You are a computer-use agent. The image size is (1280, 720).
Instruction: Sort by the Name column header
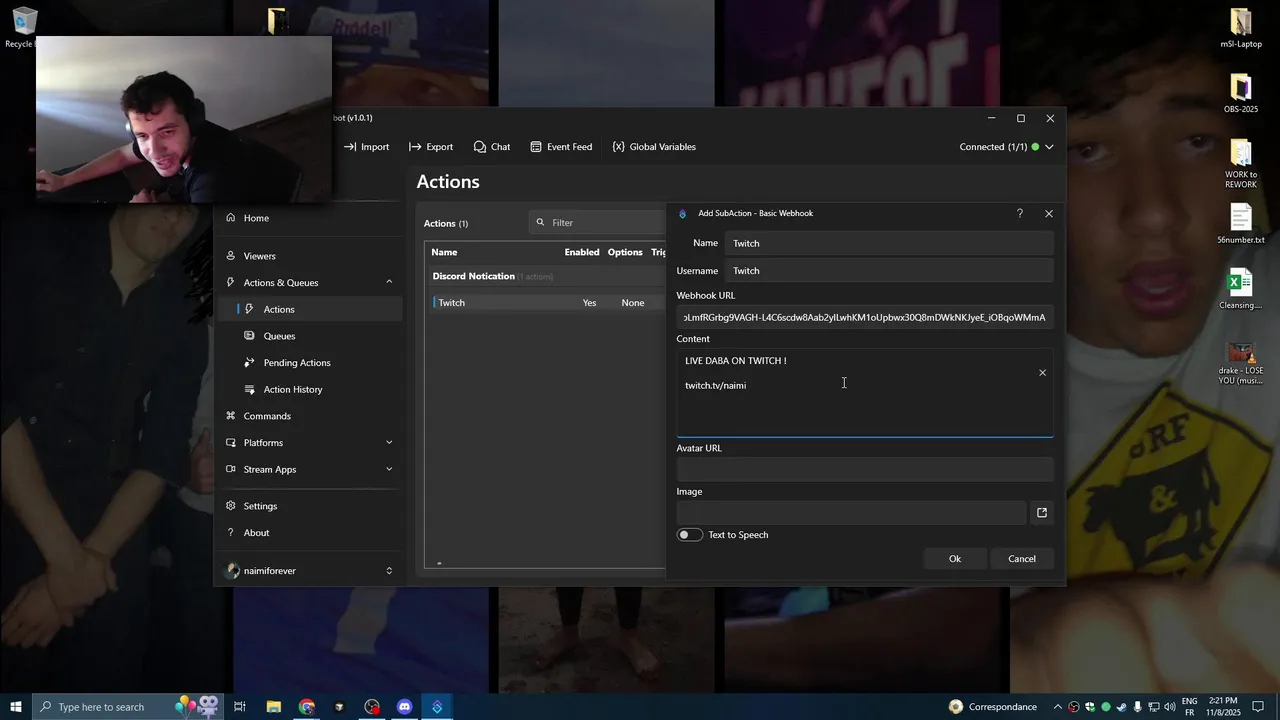(444, 252)
